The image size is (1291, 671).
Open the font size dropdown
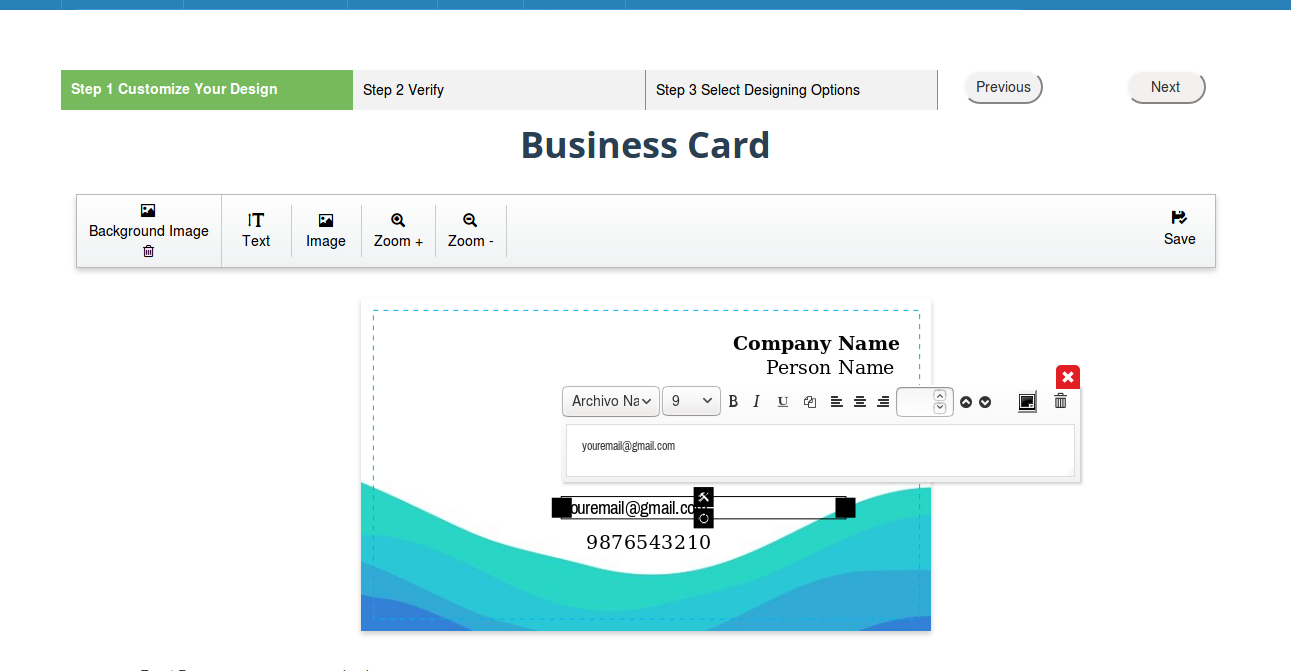(x=691, y=401)
